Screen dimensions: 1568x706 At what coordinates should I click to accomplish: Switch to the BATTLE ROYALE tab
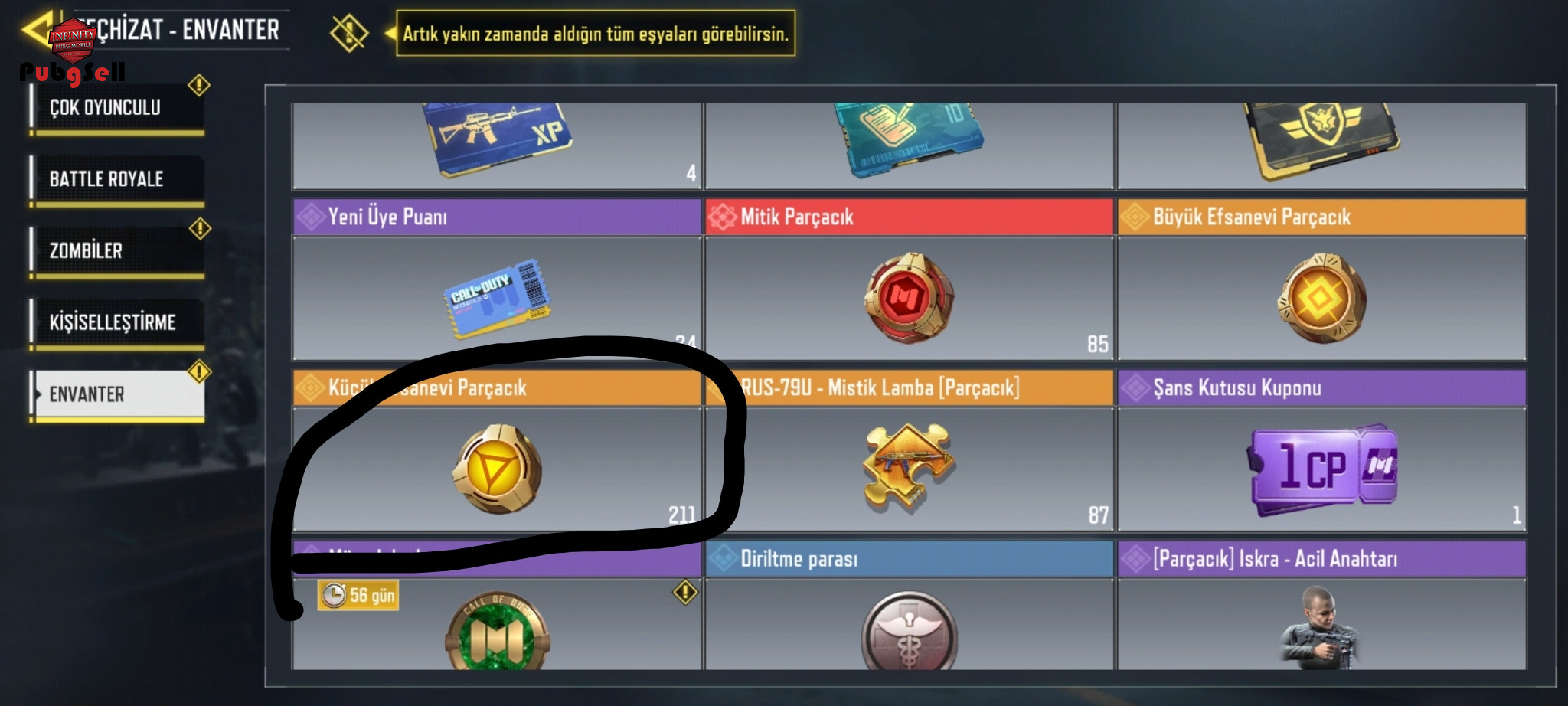tap(117, 180)
